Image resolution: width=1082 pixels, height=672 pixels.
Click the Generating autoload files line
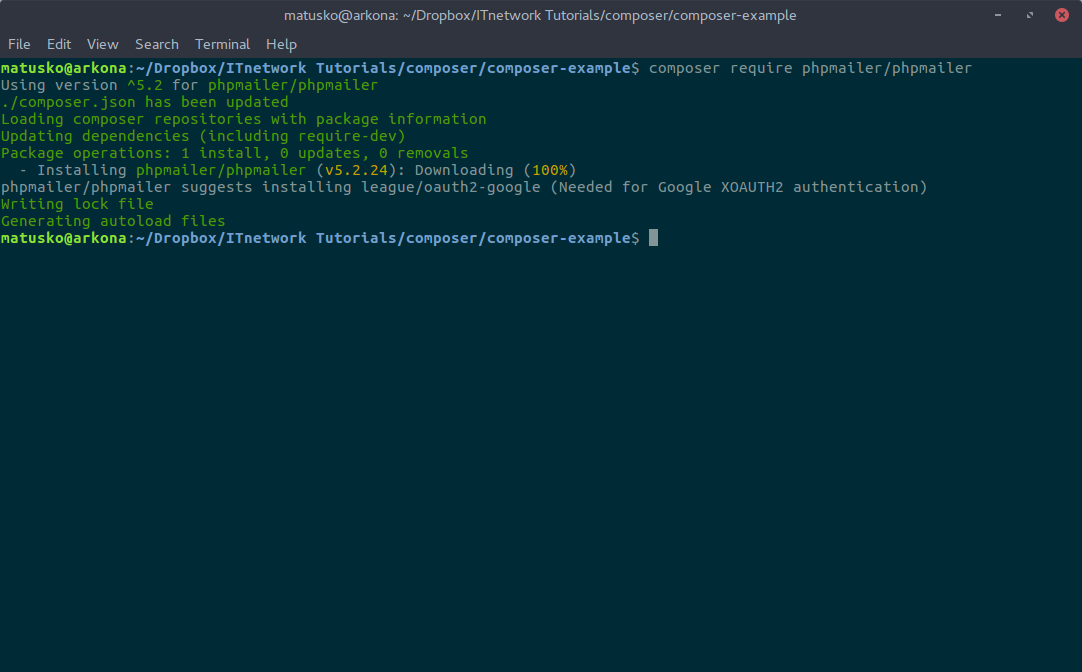(x=111, y=220)
